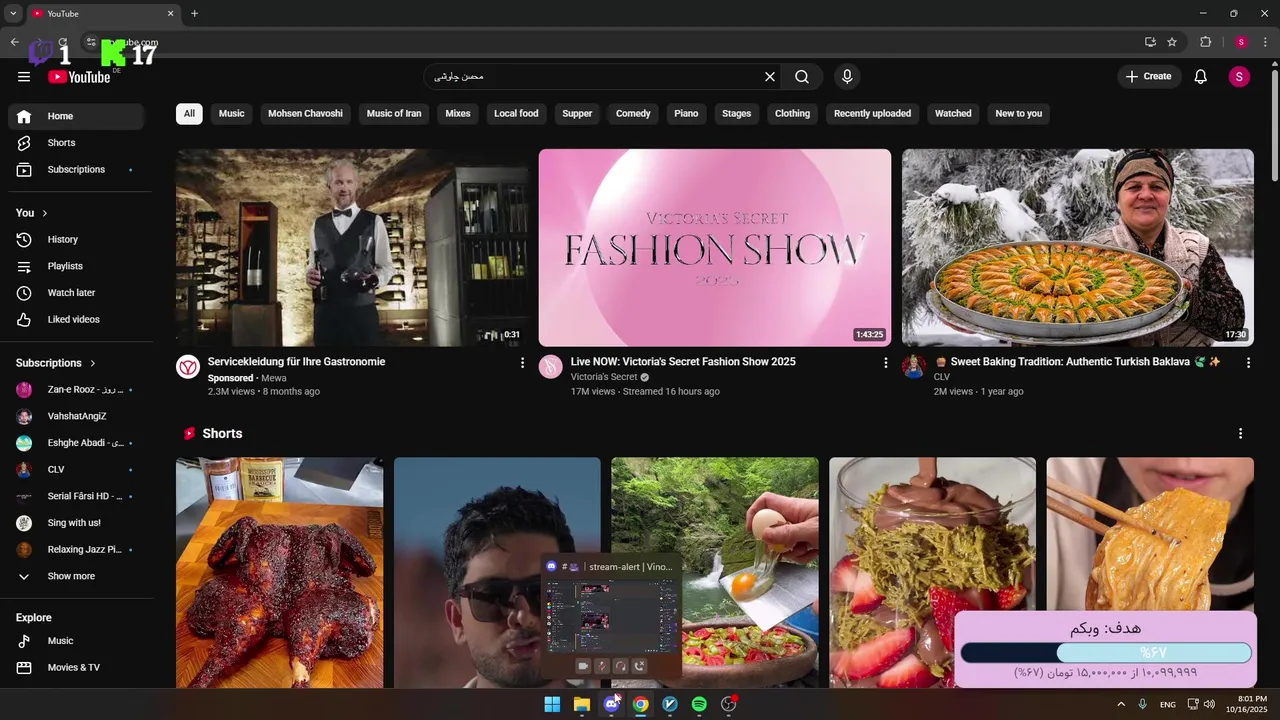Image resolution: width=1280 pixels, height=720 pixels.
Task: Select the All filter chip
Action: coord(189,114)
